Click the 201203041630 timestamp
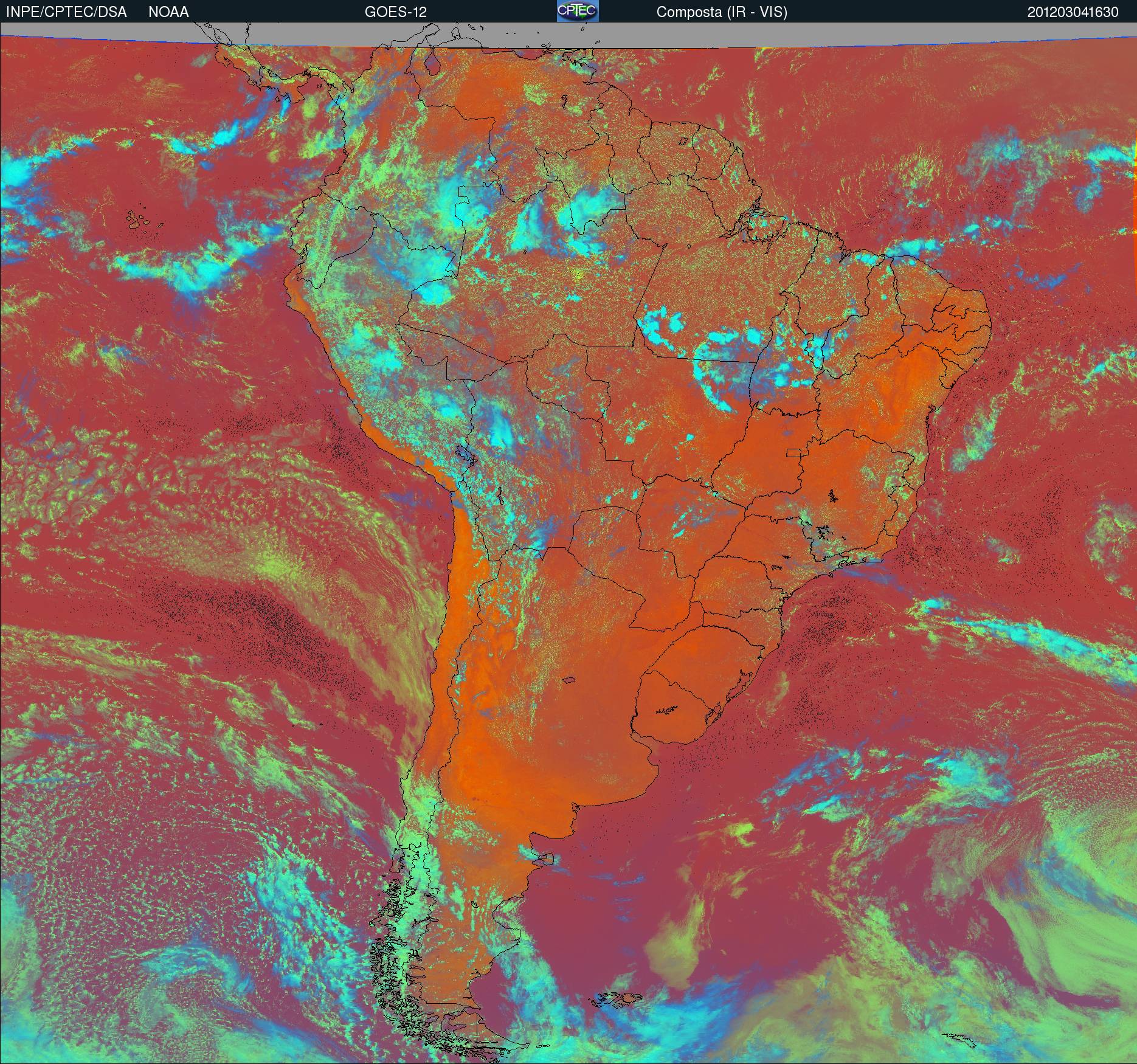 coord(1073,12)
